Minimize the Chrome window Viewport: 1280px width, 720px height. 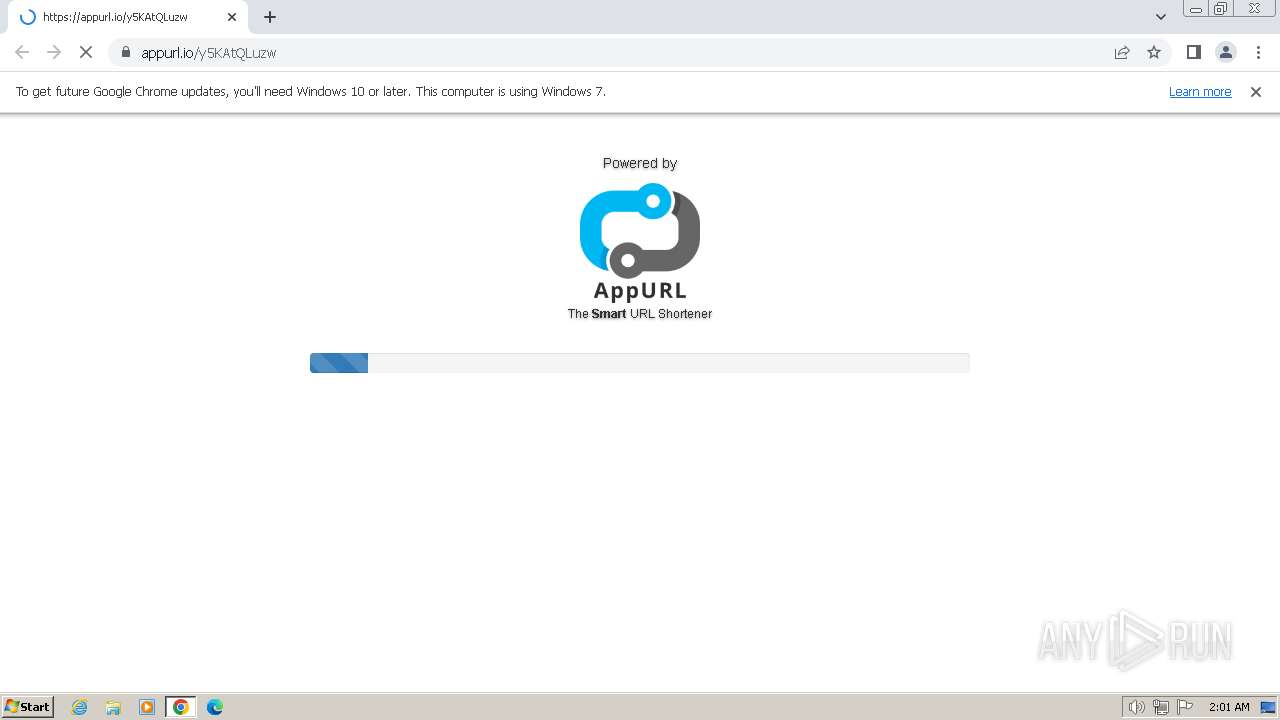point(1195,9)
